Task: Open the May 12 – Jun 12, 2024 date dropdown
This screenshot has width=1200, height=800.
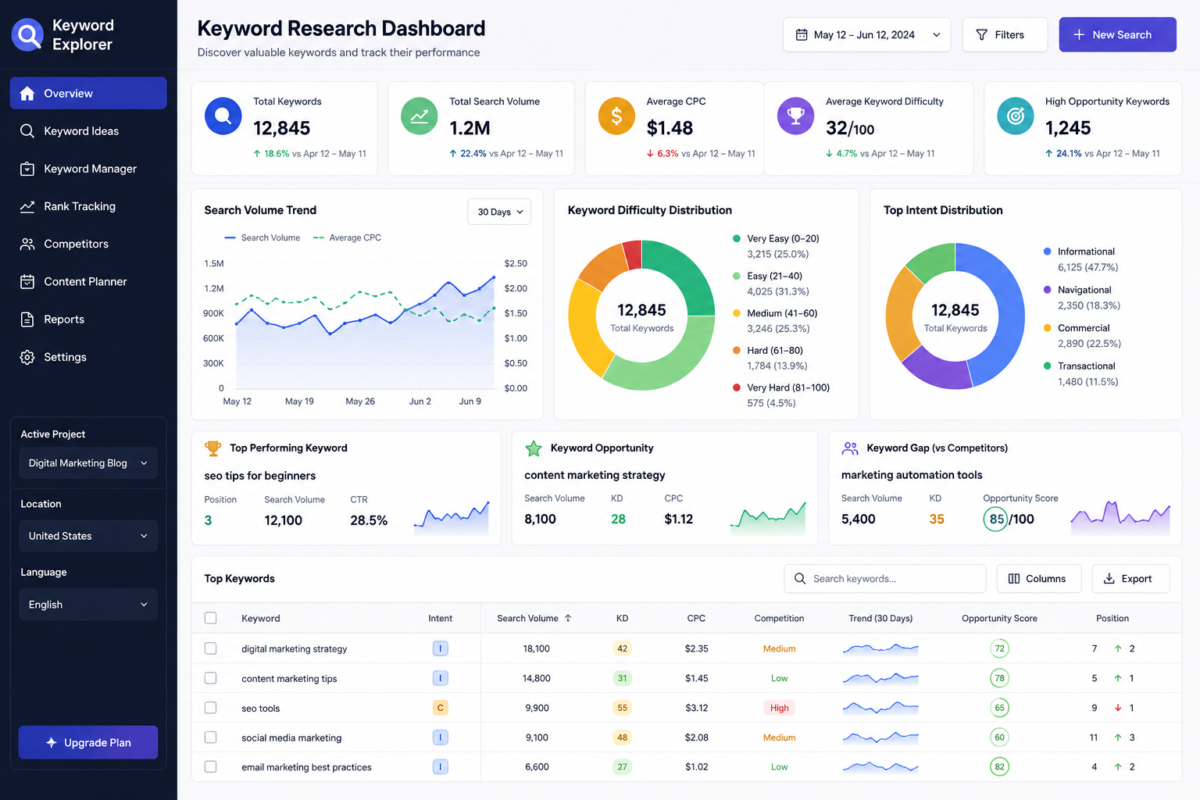Action: pyautogui.click(x=867, y=35)
